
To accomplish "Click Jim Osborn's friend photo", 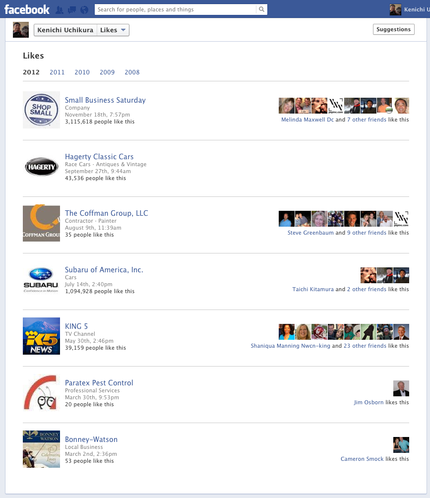I will [x=401, y=388].
